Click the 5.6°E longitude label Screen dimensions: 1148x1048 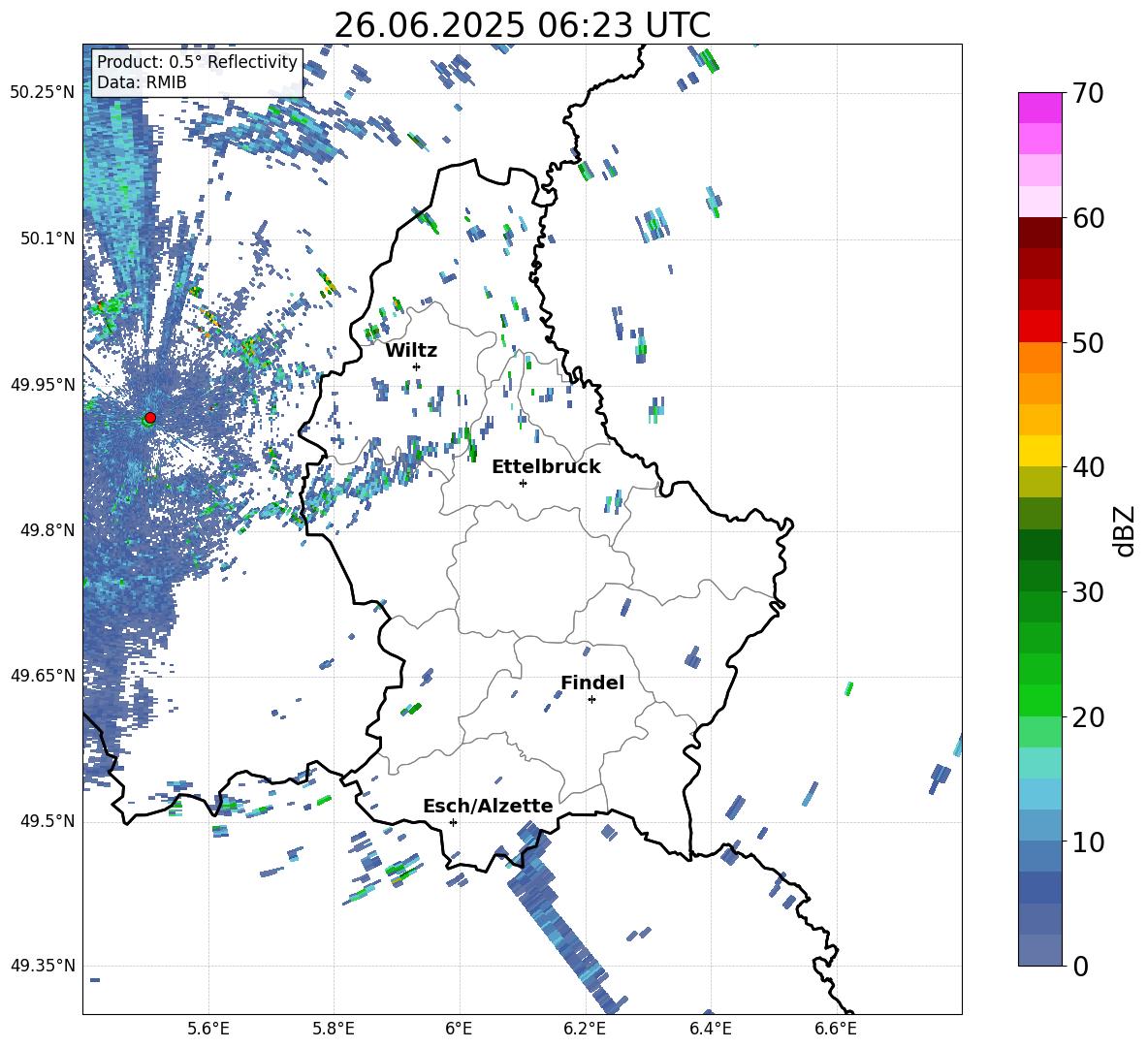point(208,1029)
